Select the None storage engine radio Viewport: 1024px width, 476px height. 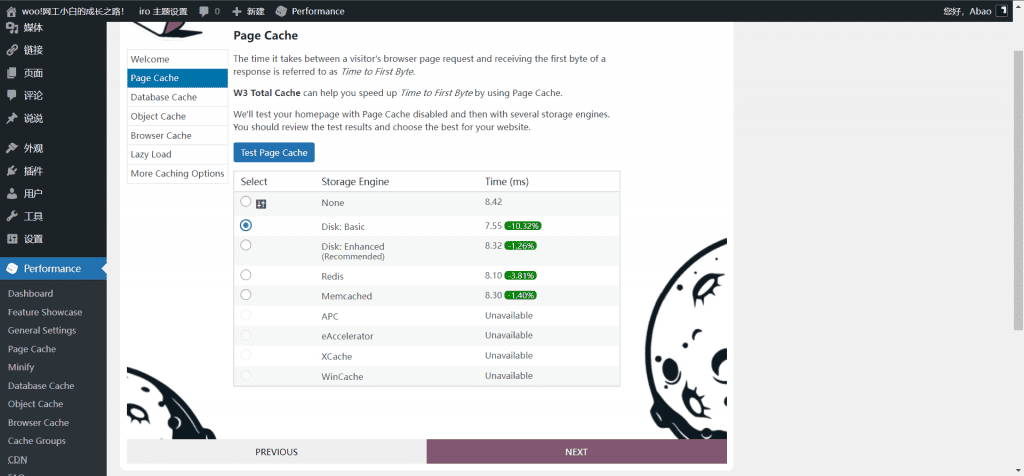coord(246,202)
